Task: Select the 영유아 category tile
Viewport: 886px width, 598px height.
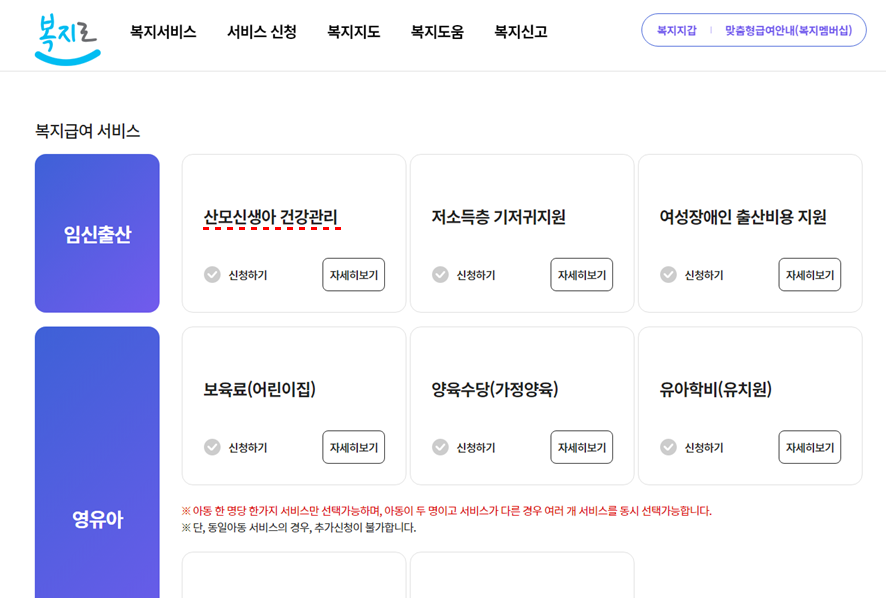Action: pyautogui.click(x=97, y=462)
